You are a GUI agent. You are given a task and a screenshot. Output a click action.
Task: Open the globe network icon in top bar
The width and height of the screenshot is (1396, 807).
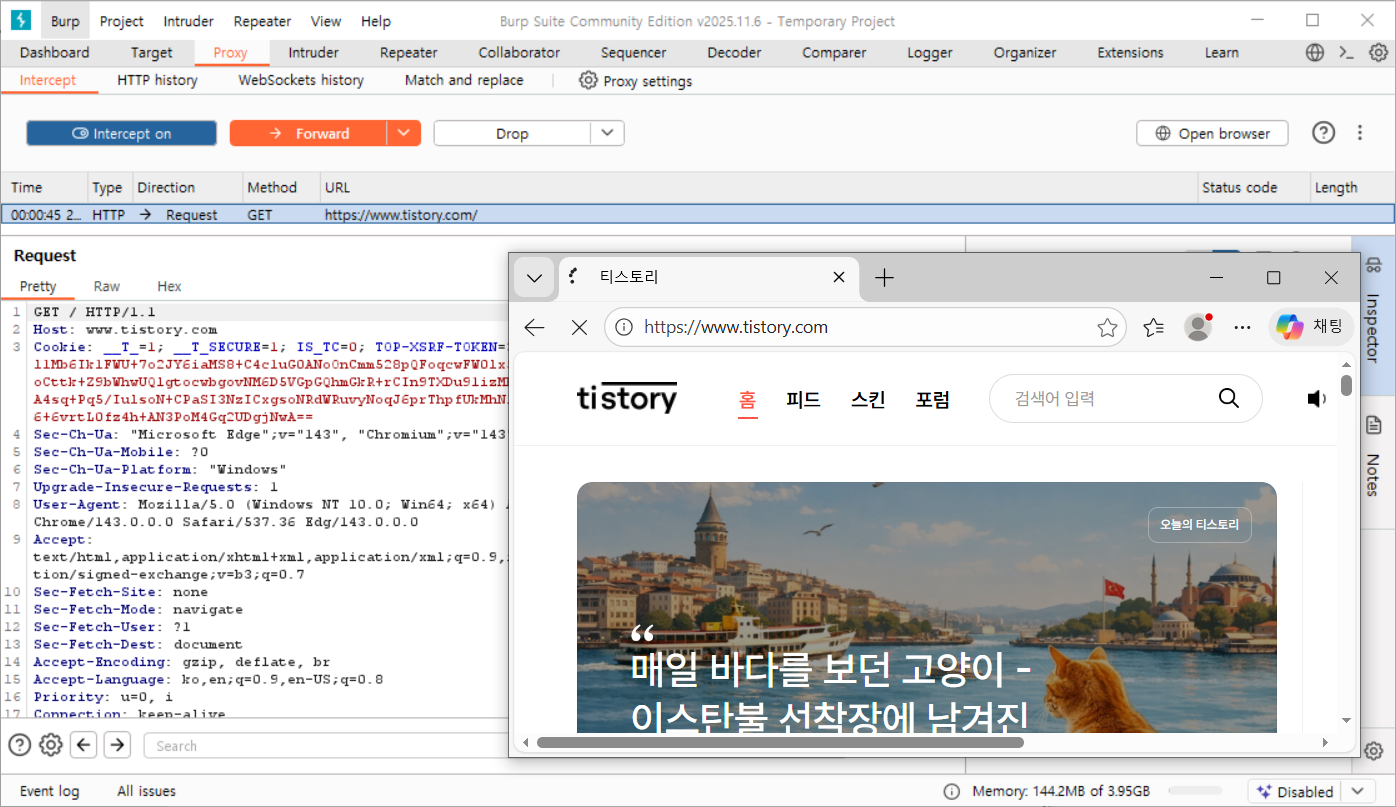1317,53
